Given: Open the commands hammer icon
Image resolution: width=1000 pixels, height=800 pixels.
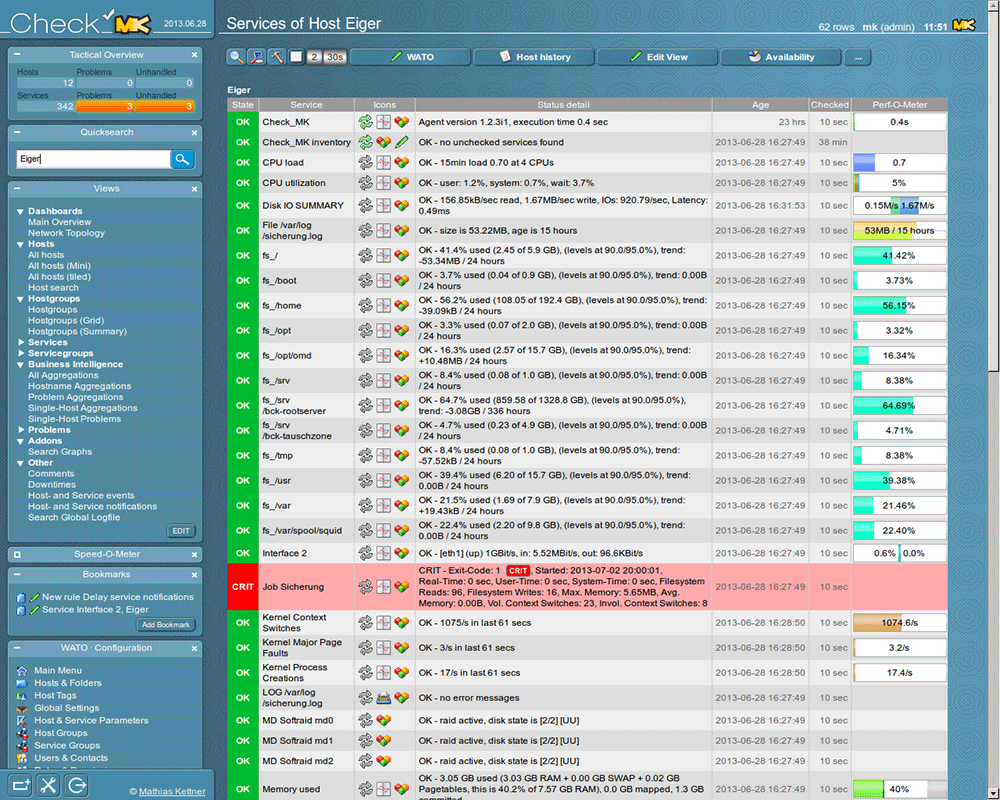Looking at the screenshot, I should (x=276, y=57).
